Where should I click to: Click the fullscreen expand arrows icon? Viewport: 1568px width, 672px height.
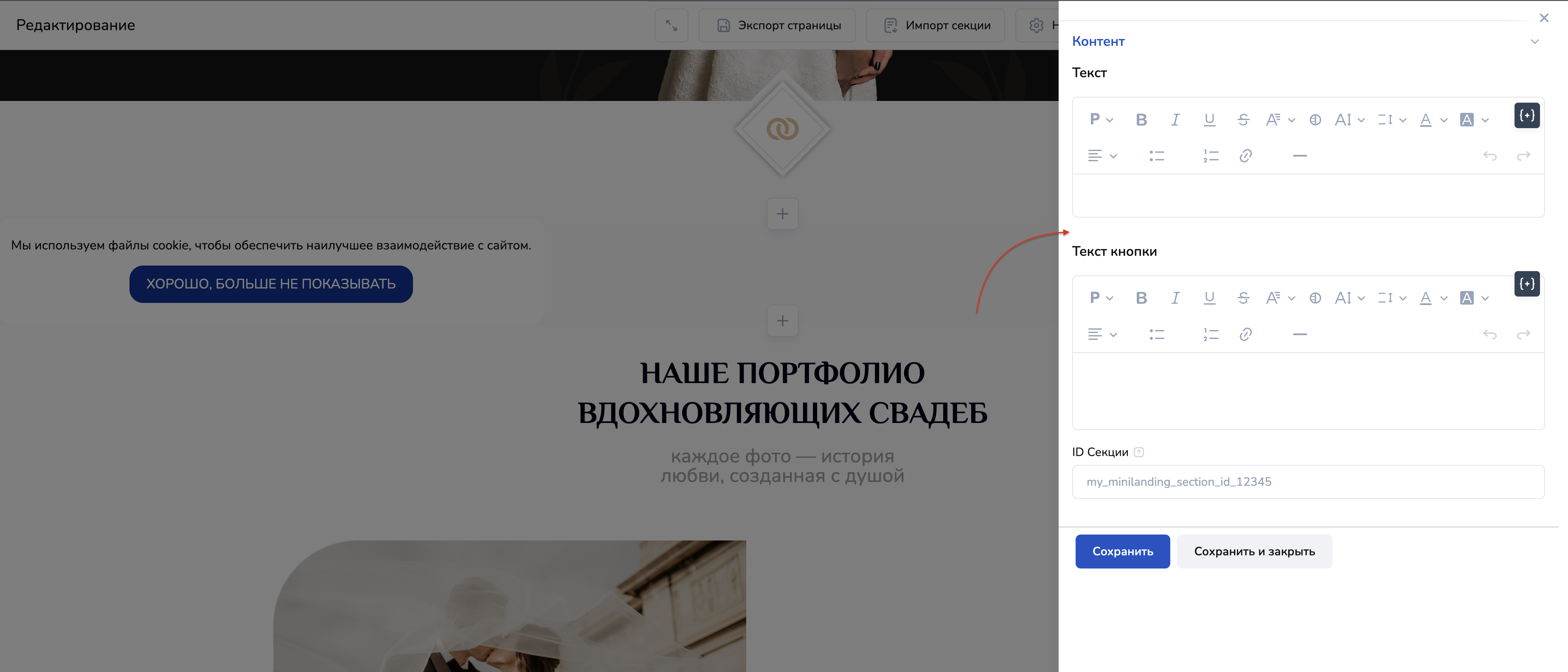(x=671, y=25)
